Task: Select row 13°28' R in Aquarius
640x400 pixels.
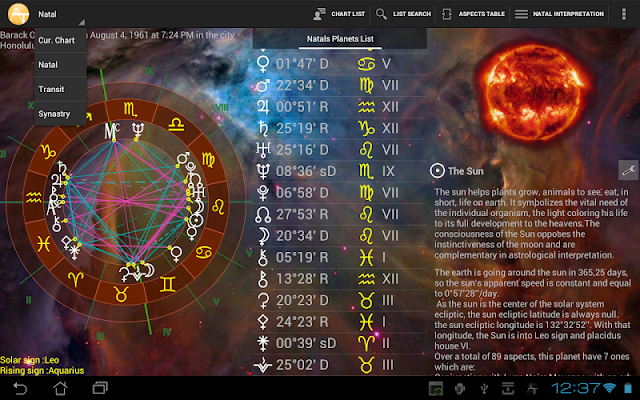Action: tap(340, 279)
